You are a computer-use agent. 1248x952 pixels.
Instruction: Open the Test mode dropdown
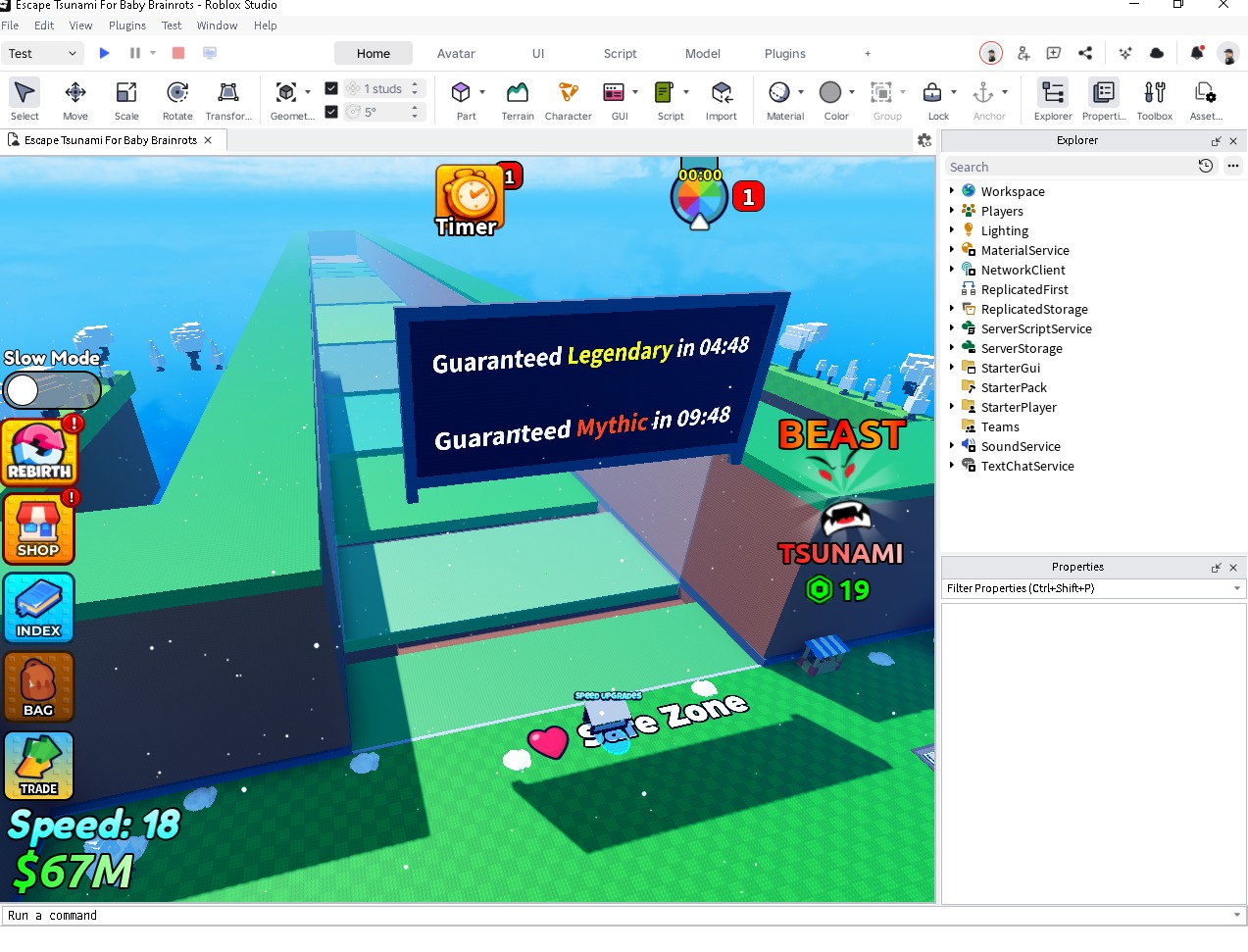42,53
